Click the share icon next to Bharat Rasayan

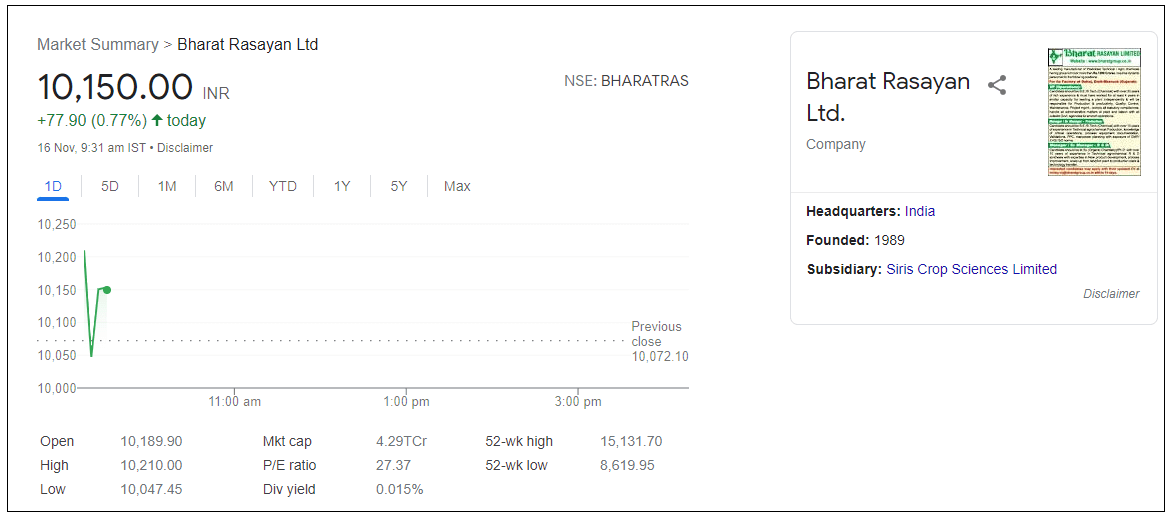996,85
